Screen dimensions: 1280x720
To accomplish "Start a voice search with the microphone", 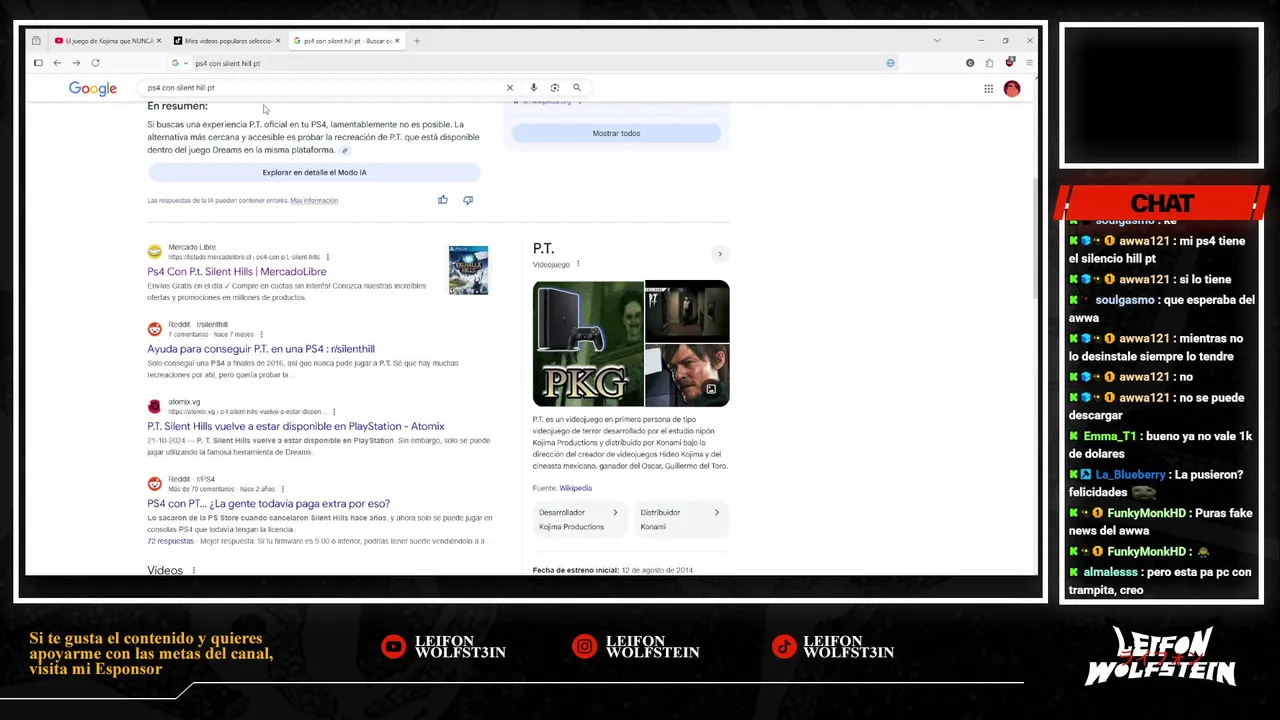I will [534, 88].
